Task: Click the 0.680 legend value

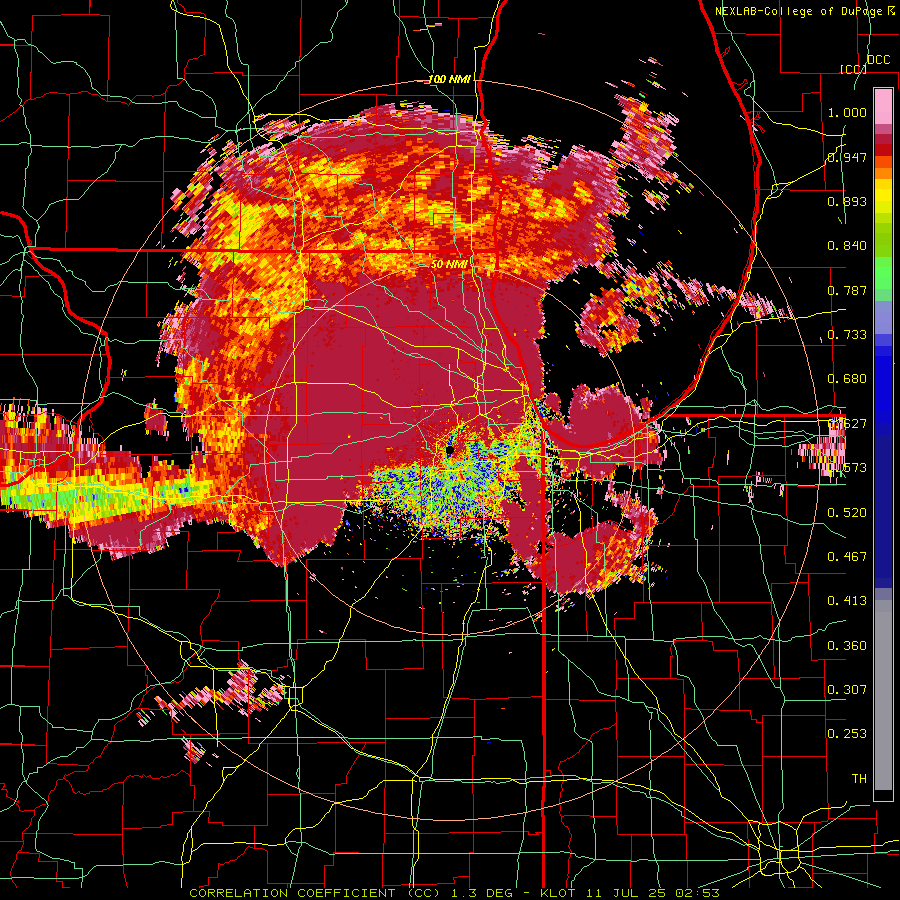Action: [847, 379]
